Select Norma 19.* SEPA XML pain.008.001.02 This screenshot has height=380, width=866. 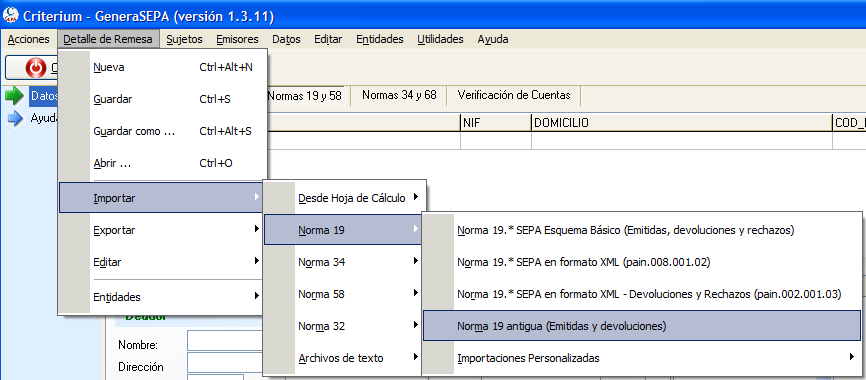(642, 262)
